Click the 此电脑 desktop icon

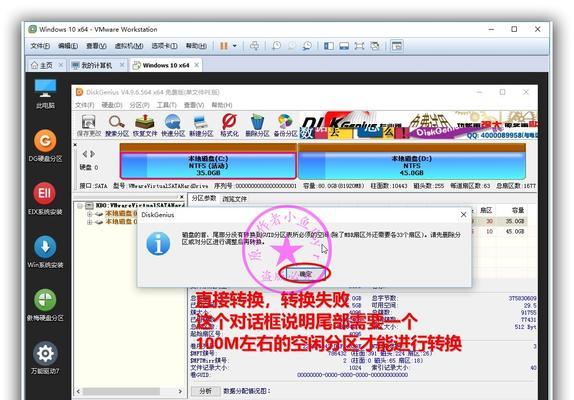45,94
